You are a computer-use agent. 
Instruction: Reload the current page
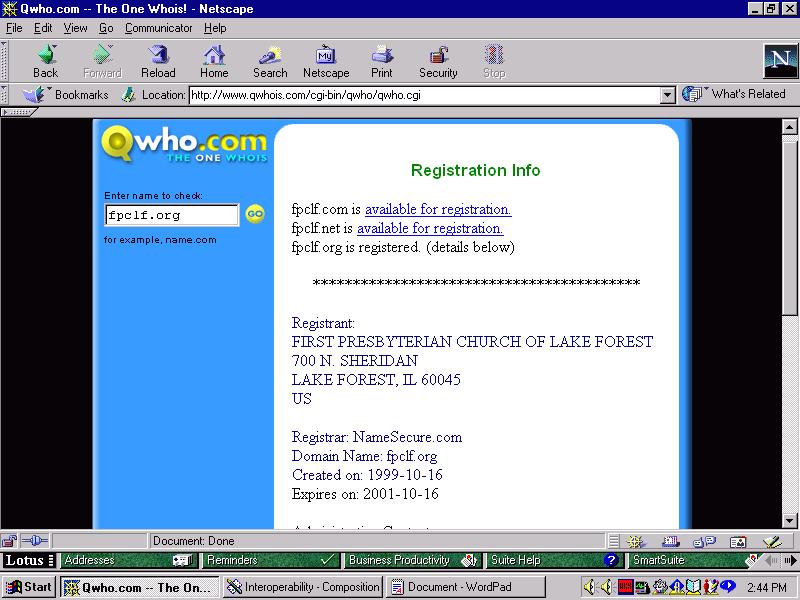pos(158,61)
